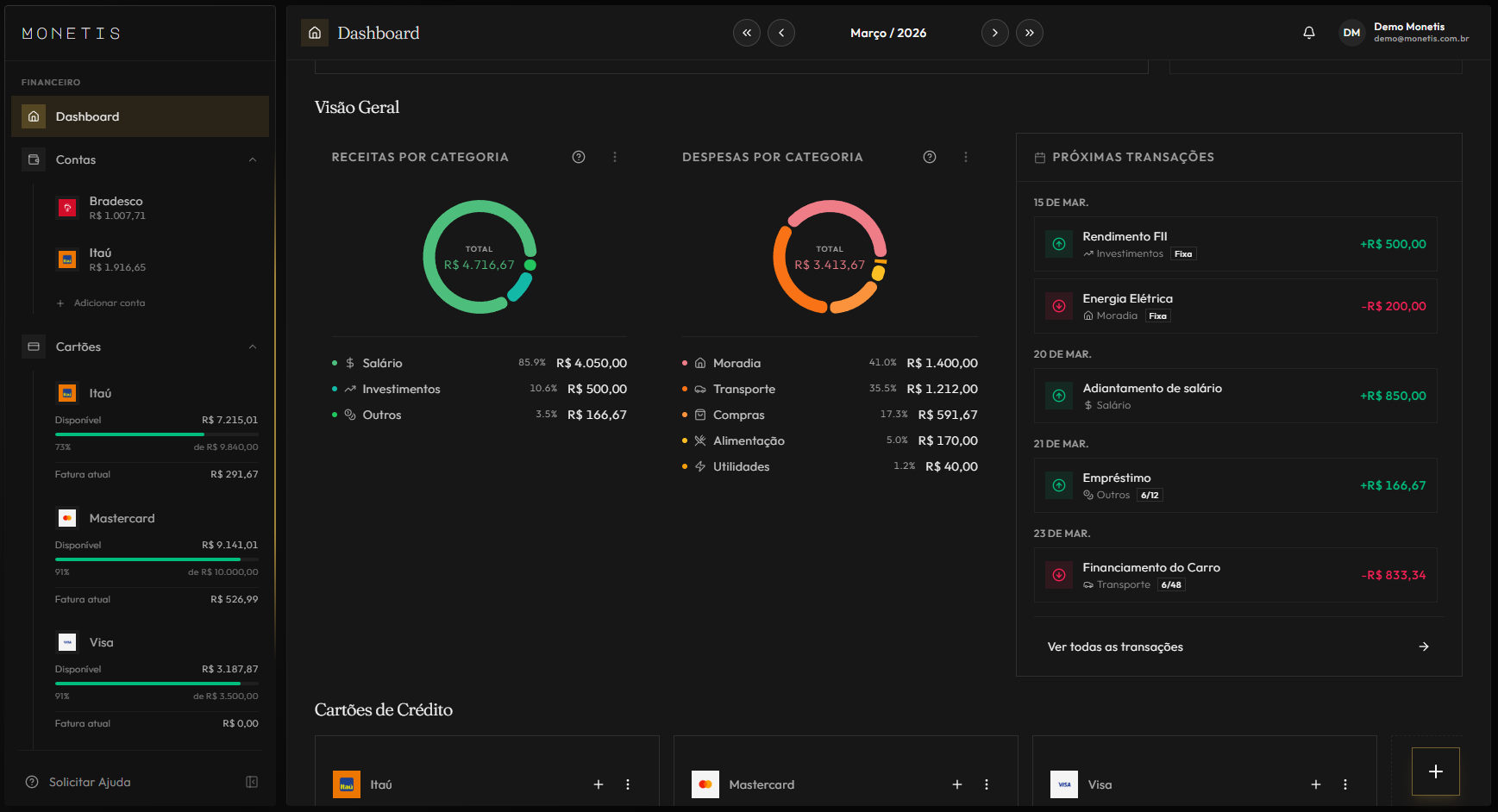The height and width of the screenshot is (812, 1498).
Task: Open the three-dot menu on Despesas por Categoria
Action: pos(965,157)
